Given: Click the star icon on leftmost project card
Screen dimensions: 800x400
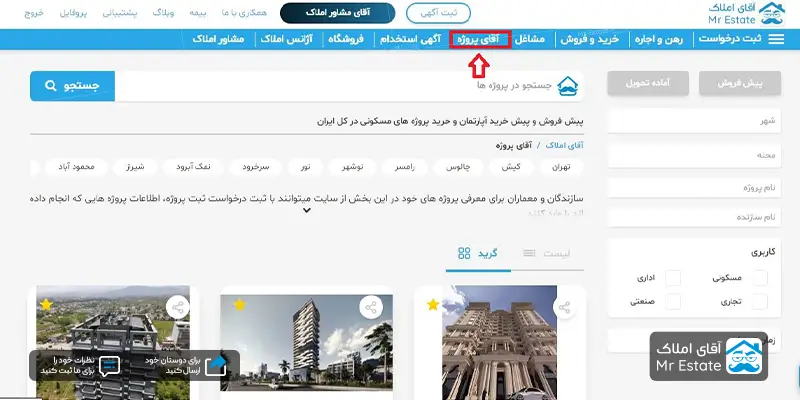Looking at the screenshot, I should tap(45, 304).
